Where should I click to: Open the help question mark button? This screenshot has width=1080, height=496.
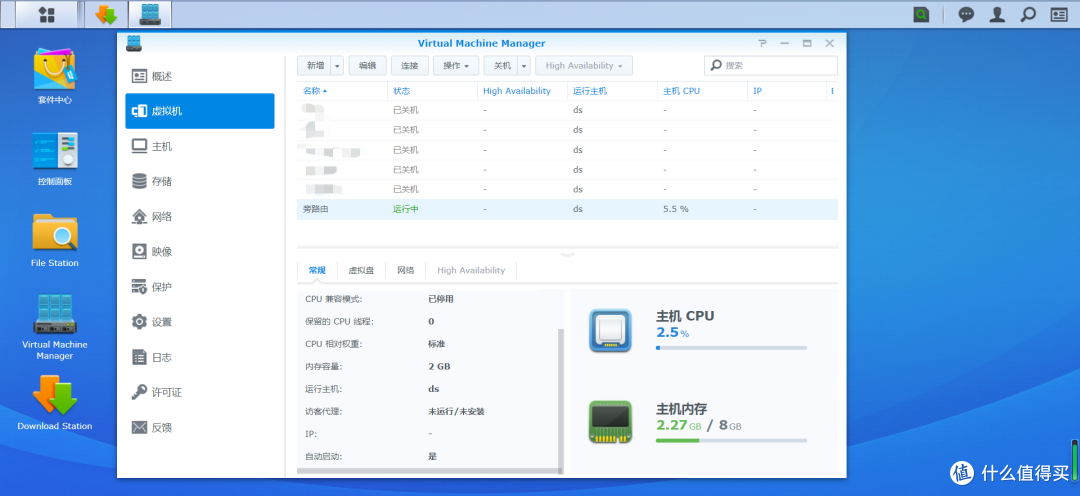[x=762, y=43]
